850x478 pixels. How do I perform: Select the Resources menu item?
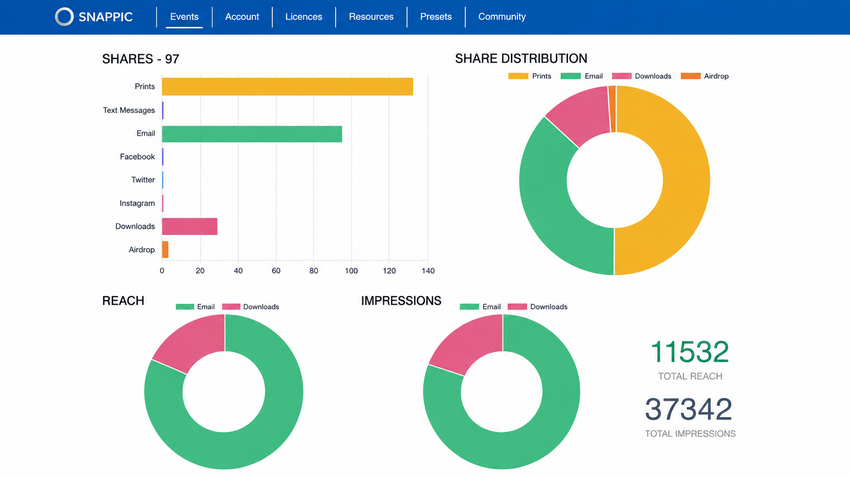371,17
